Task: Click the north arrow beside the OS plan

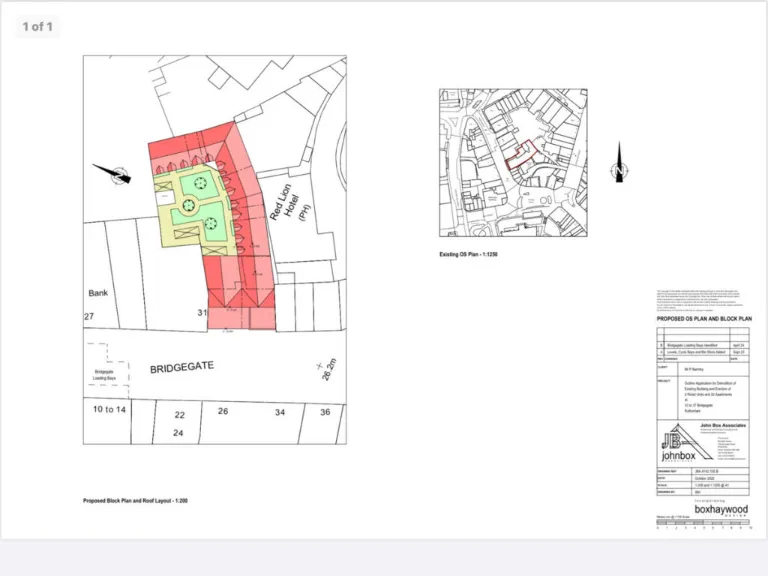Action: coord(620,166)
